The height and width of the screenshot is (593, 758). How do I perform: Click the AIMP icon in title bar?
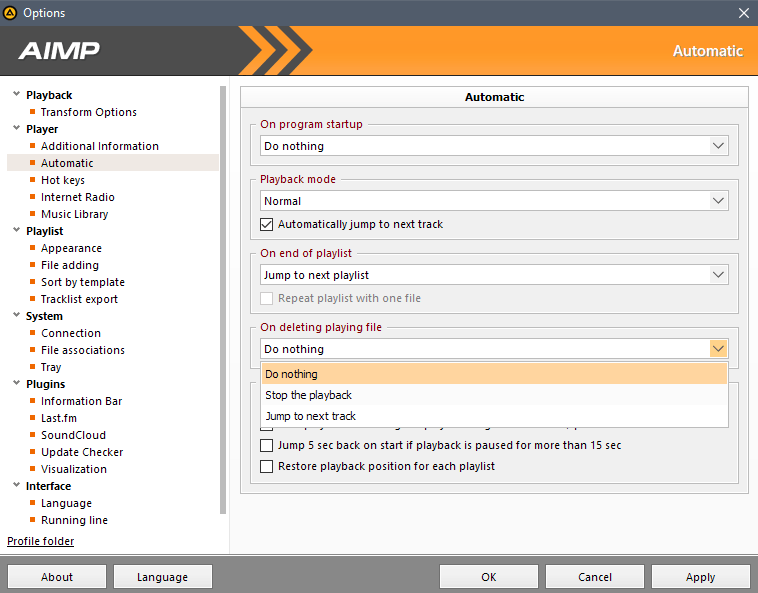10,13
